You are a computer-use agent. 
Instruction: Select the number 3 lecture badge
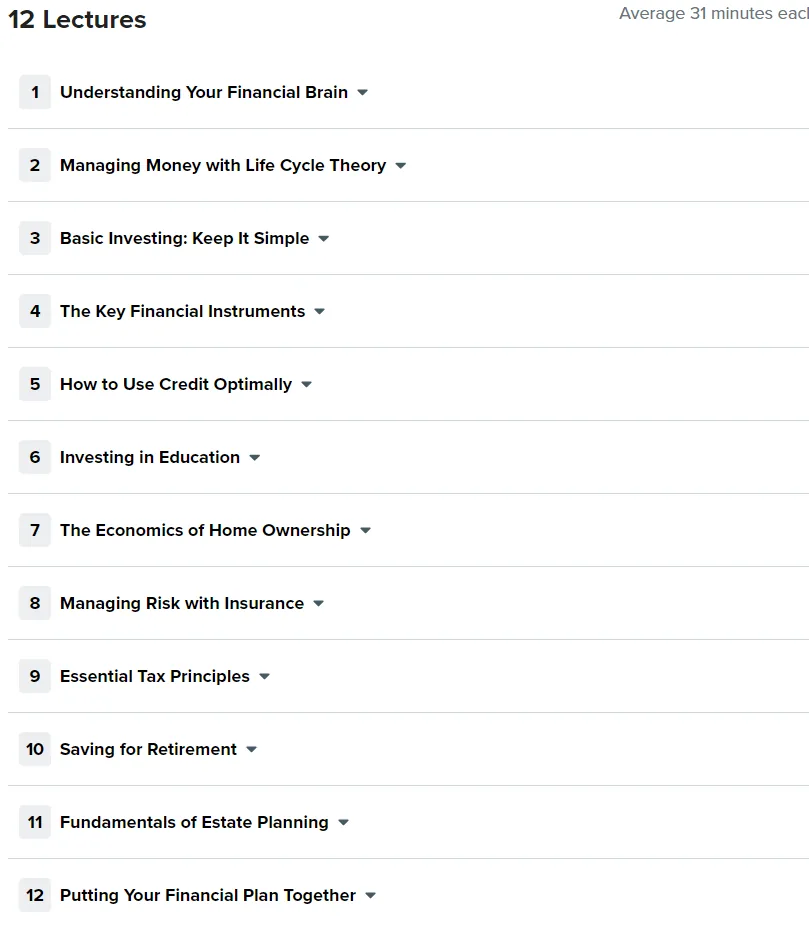click(35, 238)
